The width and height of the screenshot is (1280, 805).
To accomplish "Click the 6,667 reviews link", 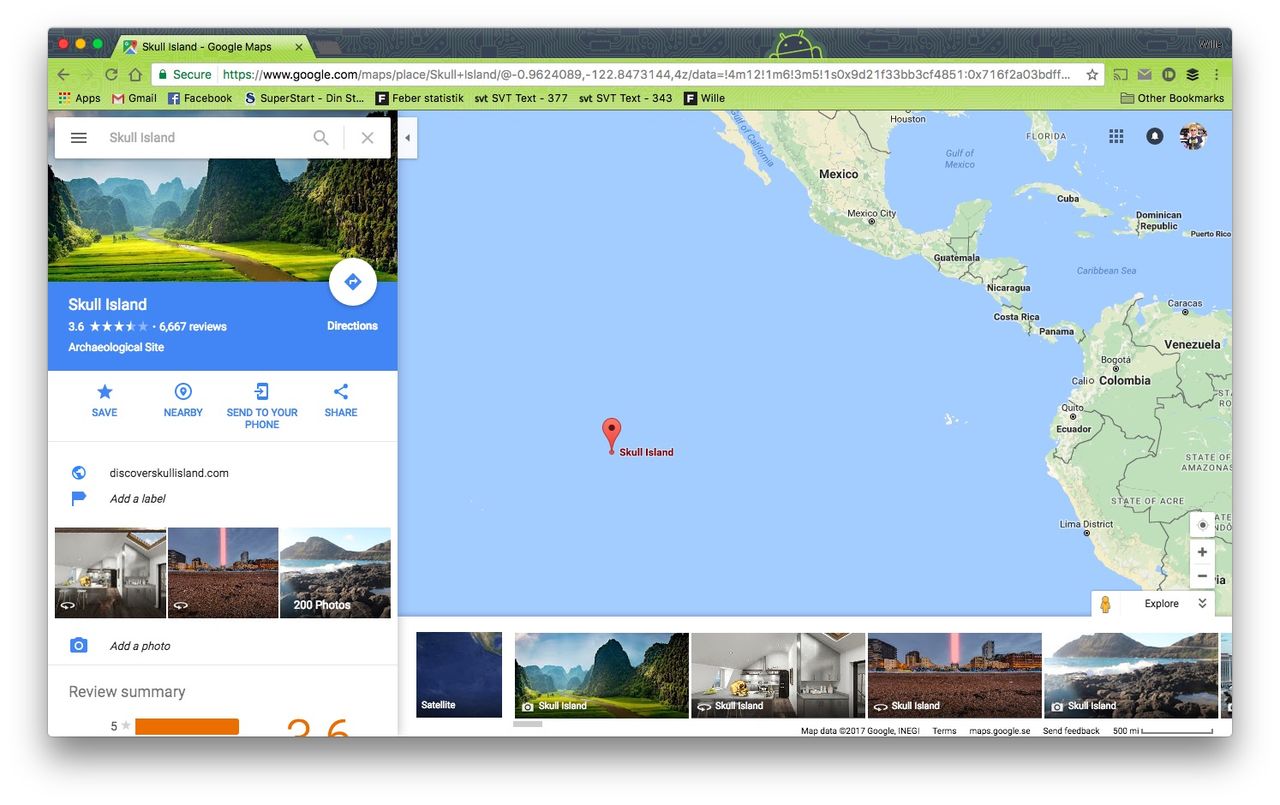I will click(193, 327).
